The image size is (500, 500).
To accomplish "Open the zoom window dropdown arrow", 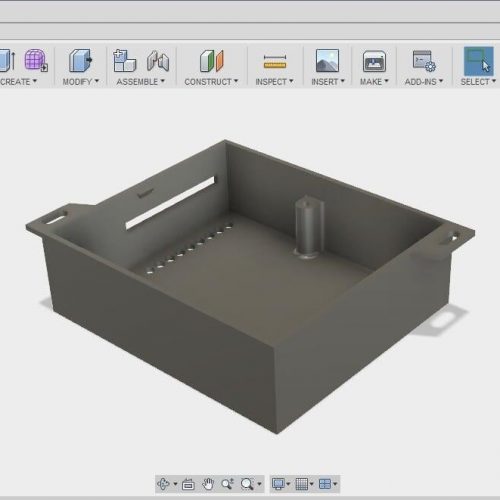I will 259,484.
